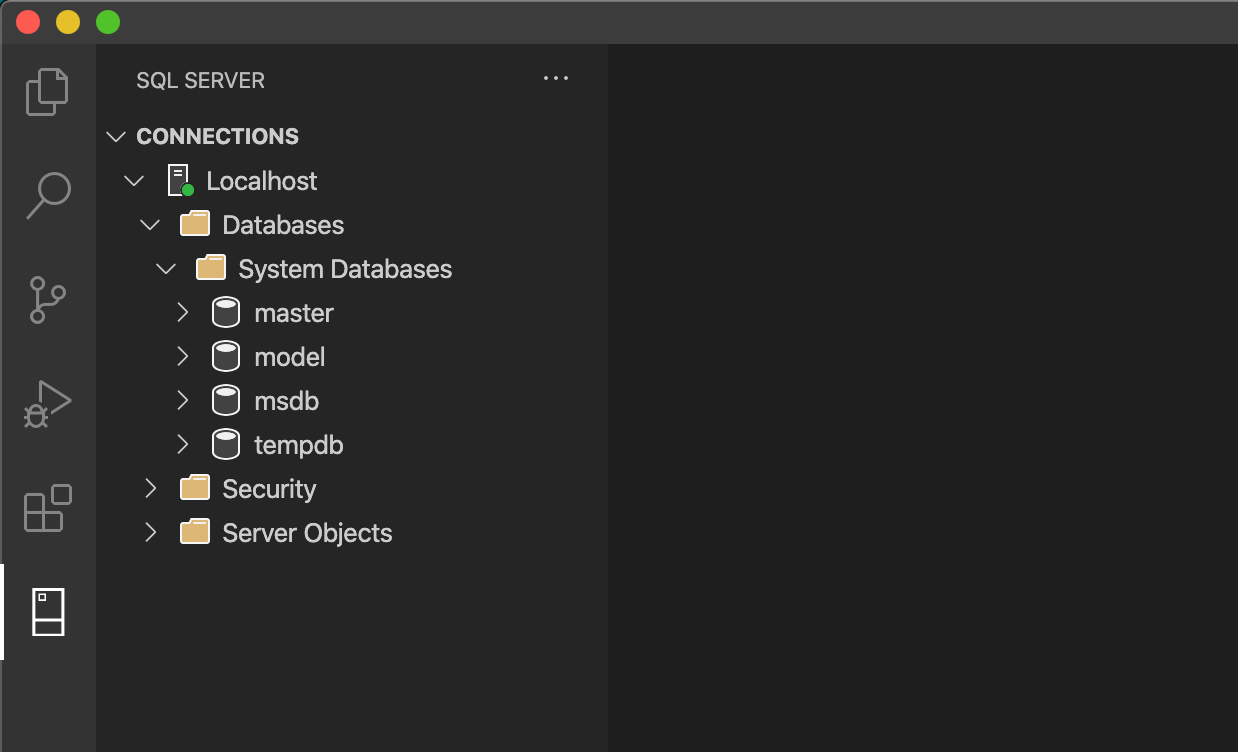Open the Source Control view
Image resolution: width=1238 pixels, height=752 pixels.
(47, 300)
